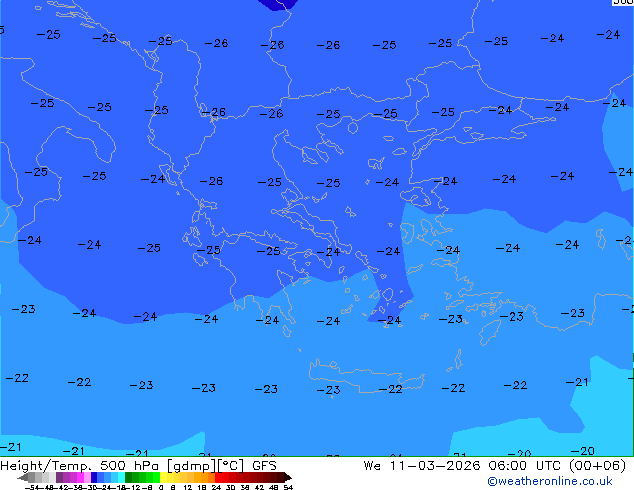
Task: Click the "0" label under the legend
Action: coord(161,487)
